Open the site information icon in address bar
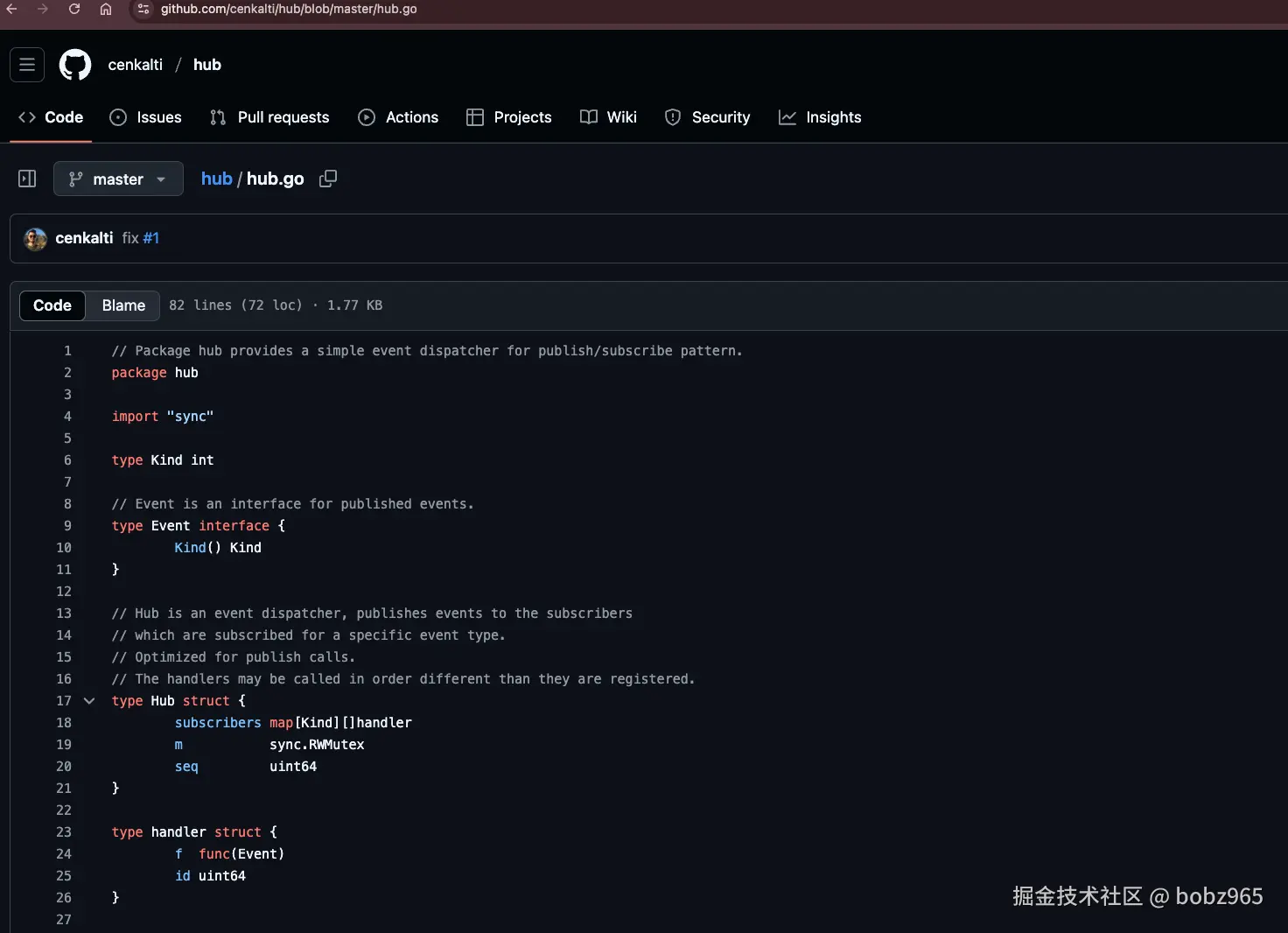This screenshot has height=933, width=1288. 144,9
